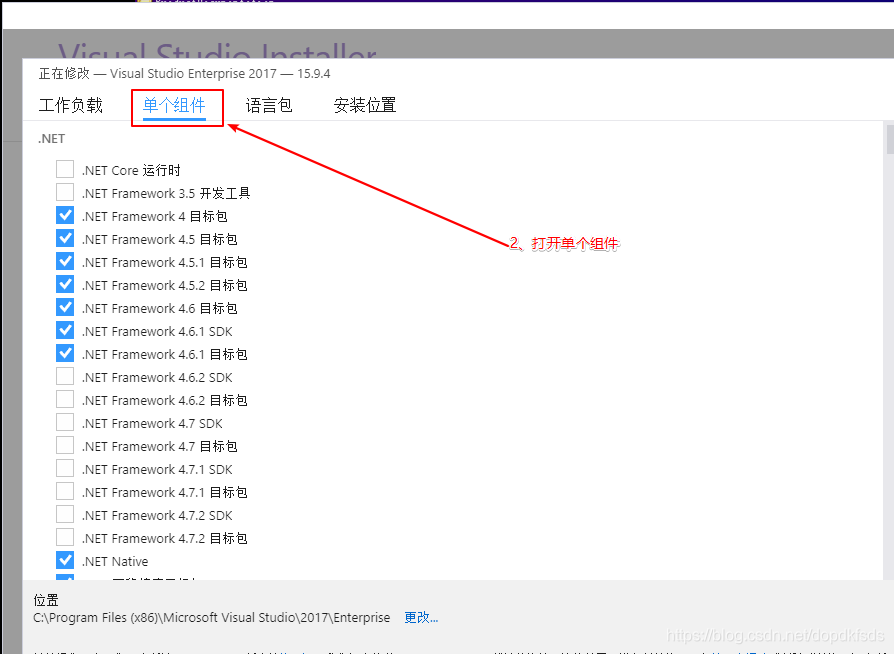
Task: Click the 正在修改 Visual Studio Enterprise 2017 title
Action: pyautogui.click(x=184, y=74)
